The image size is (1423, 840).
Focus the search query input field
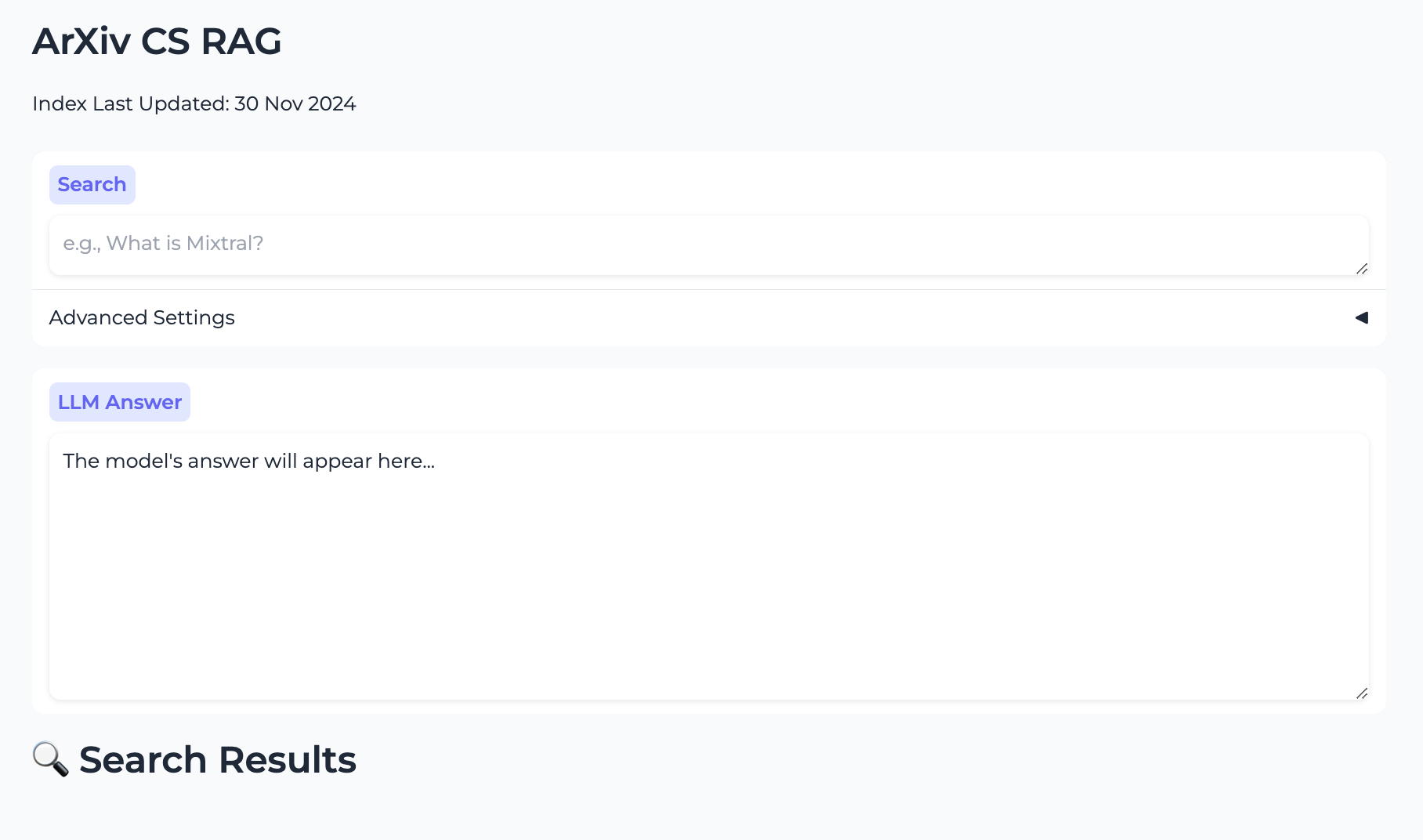[709, 245]
